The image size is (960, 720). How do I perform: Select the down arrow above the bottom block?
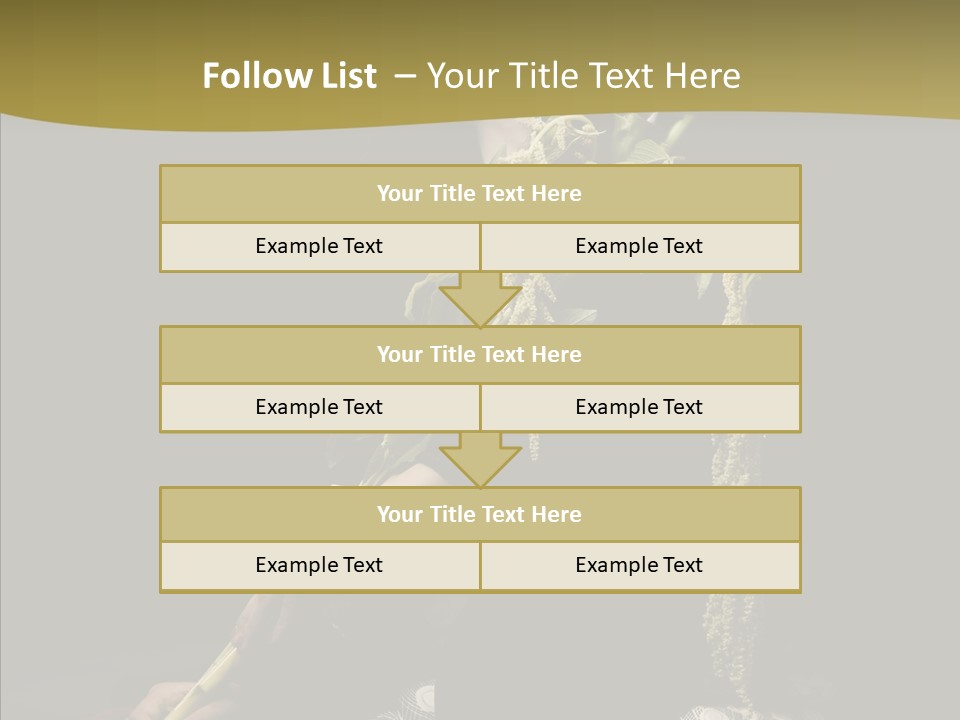[480, 460]
